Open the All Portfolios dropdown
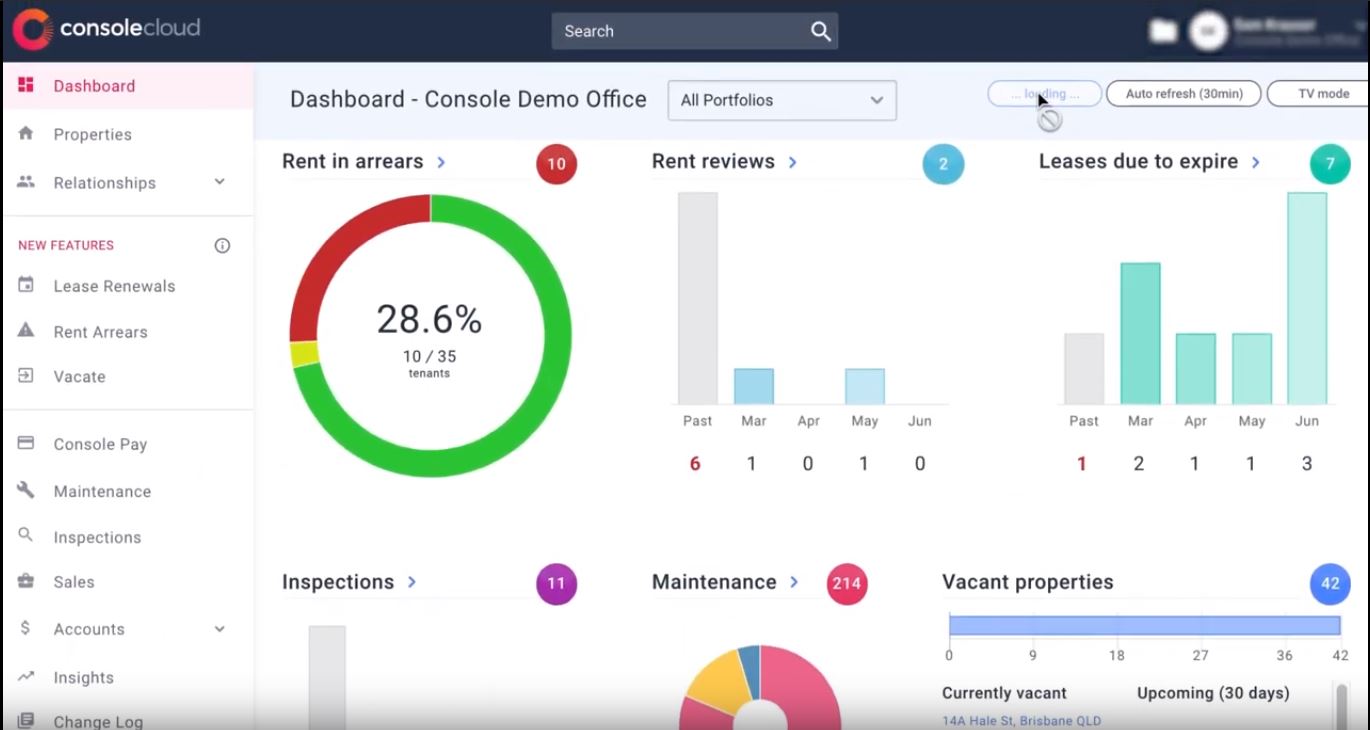Image resolution: width=1370 pixels, height=730 pixels. coord(782,100)
